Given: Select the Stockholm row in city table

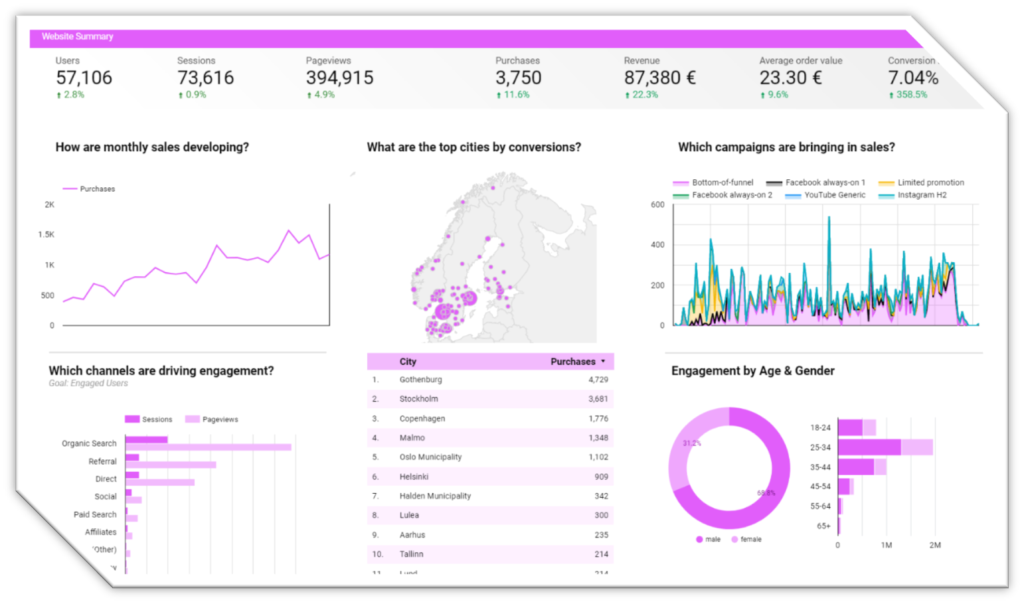Looking at the screenshot, I should pyautogui.click(x=490, y=399).
